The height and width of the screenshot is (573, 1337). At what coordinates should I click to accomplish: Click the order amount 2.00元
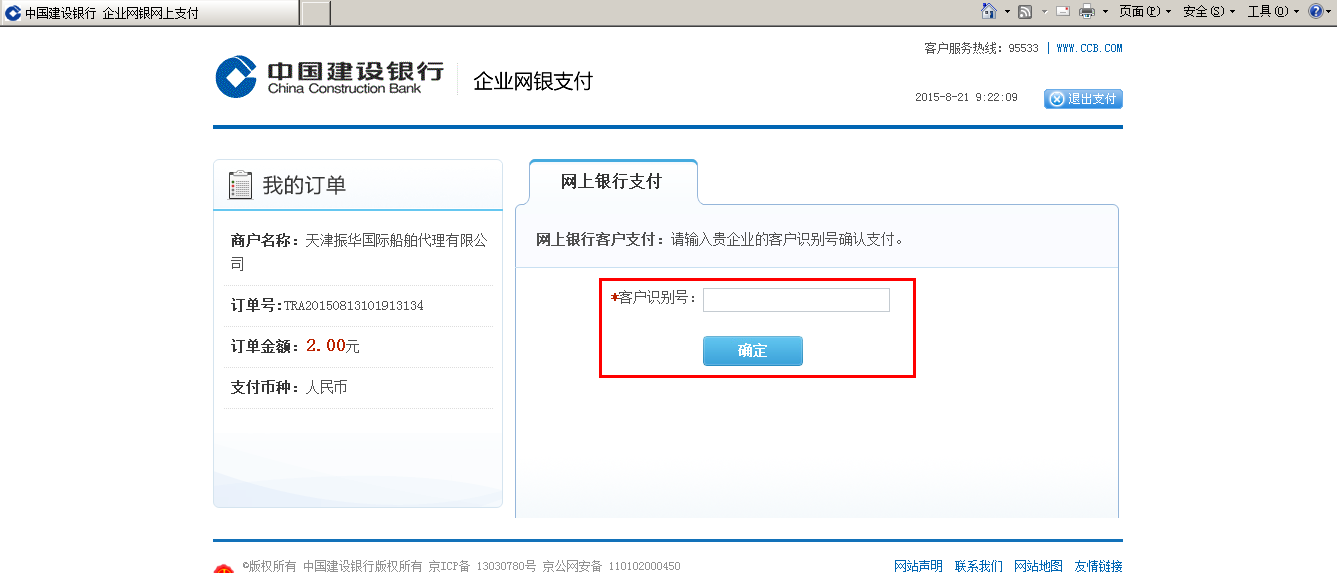332,346
